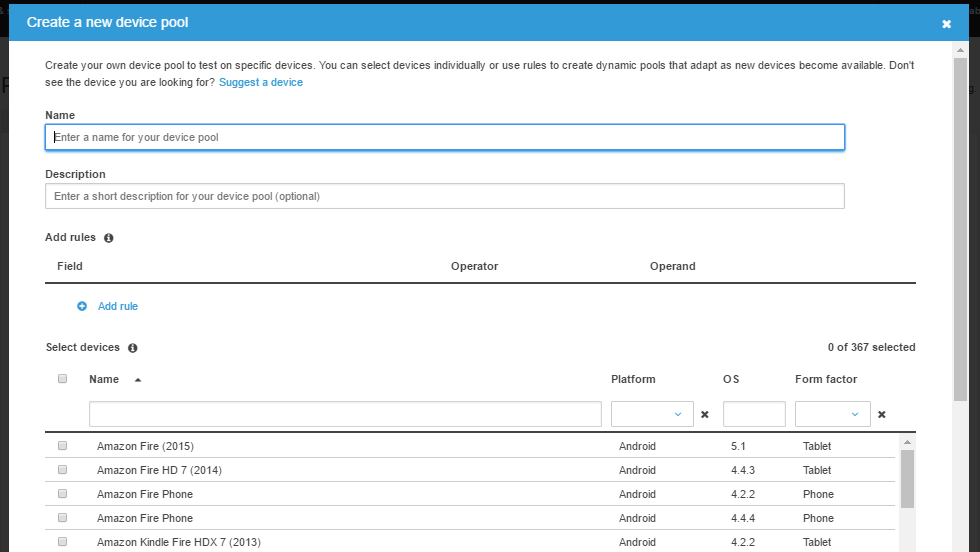Check the Amazon Fire (2015) checkbox
Viewport: 980px width, 552px height.
62,446
